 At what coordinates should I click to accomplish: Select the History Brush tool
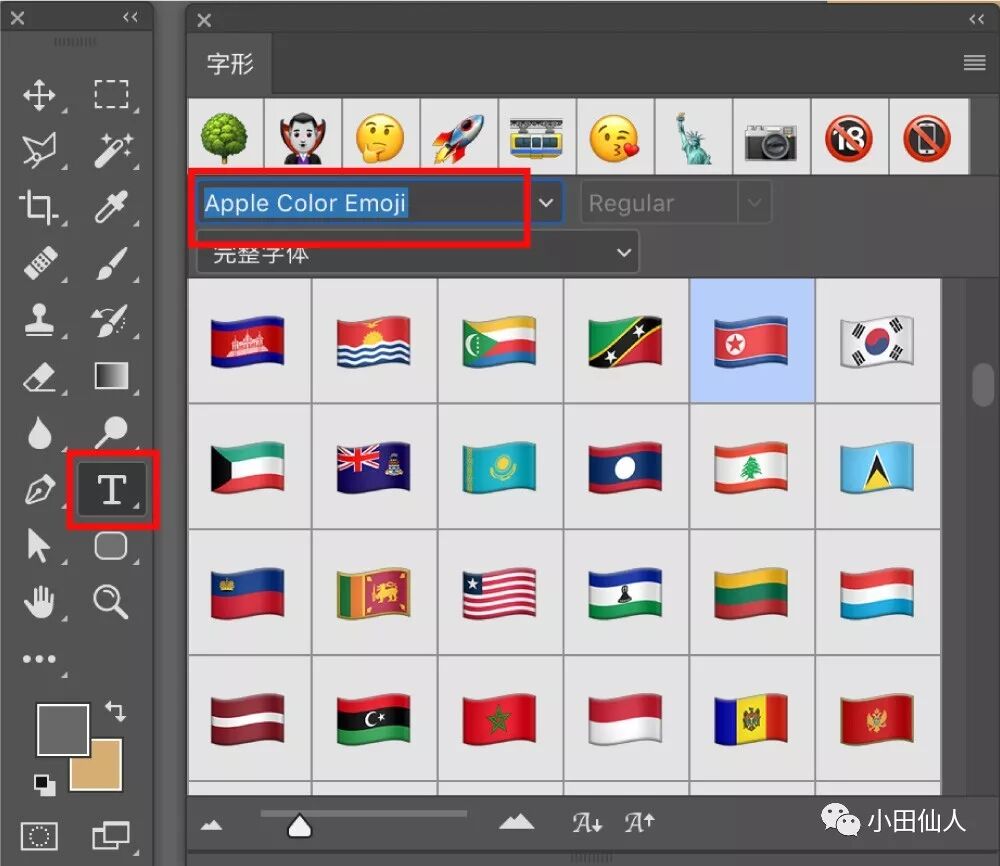coord(110,319)
